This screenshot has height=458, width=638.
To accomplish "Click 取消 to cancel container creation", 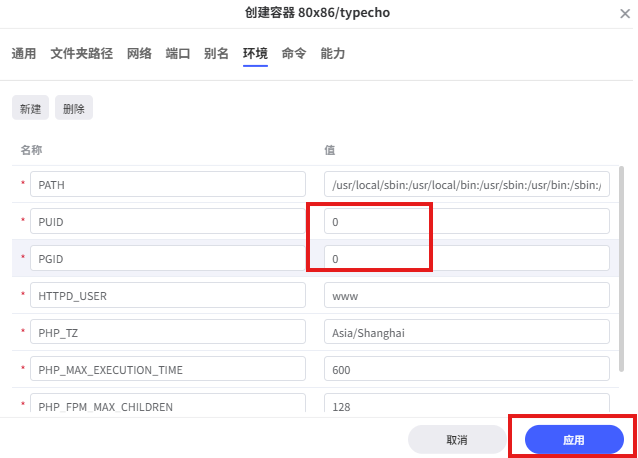I will 457,440.
